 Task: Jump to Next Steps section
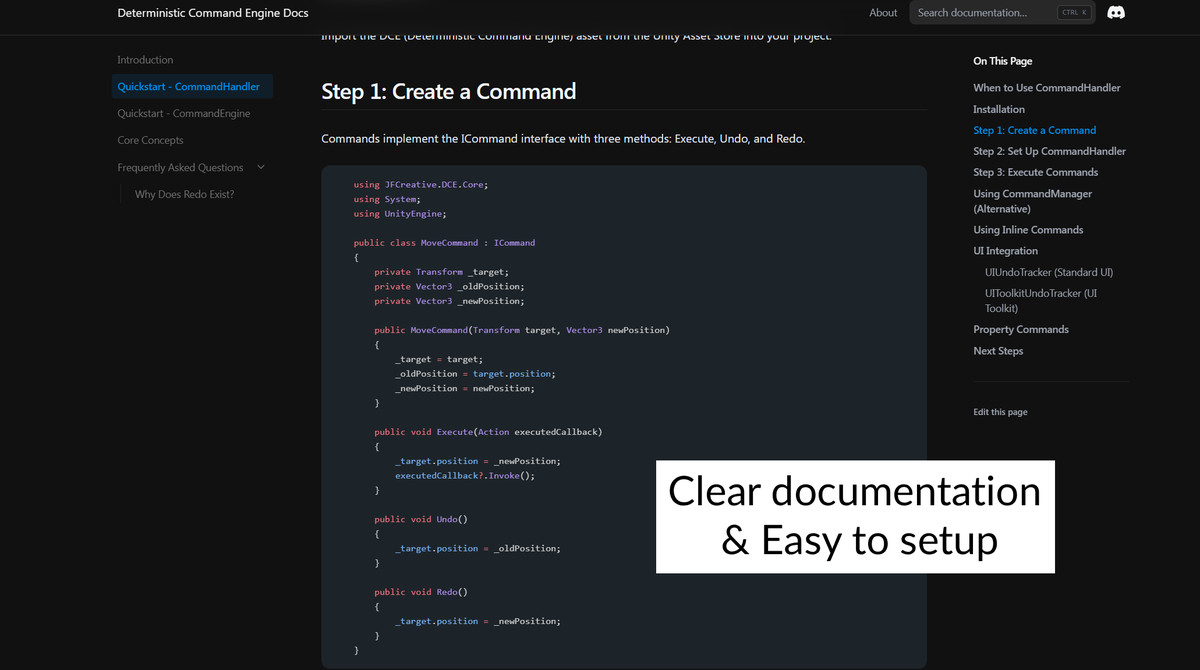coord(998,351)
